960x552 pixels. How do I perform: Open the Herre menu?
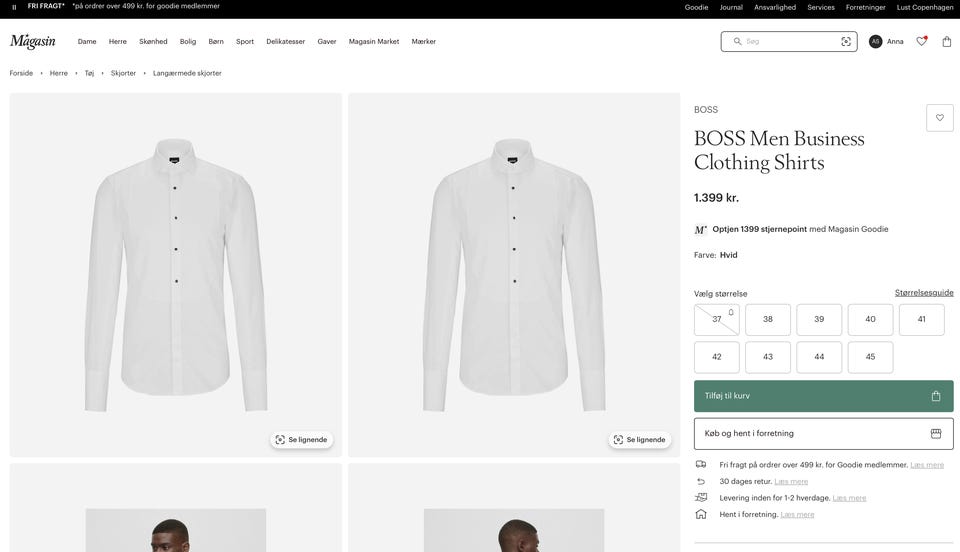118,42
